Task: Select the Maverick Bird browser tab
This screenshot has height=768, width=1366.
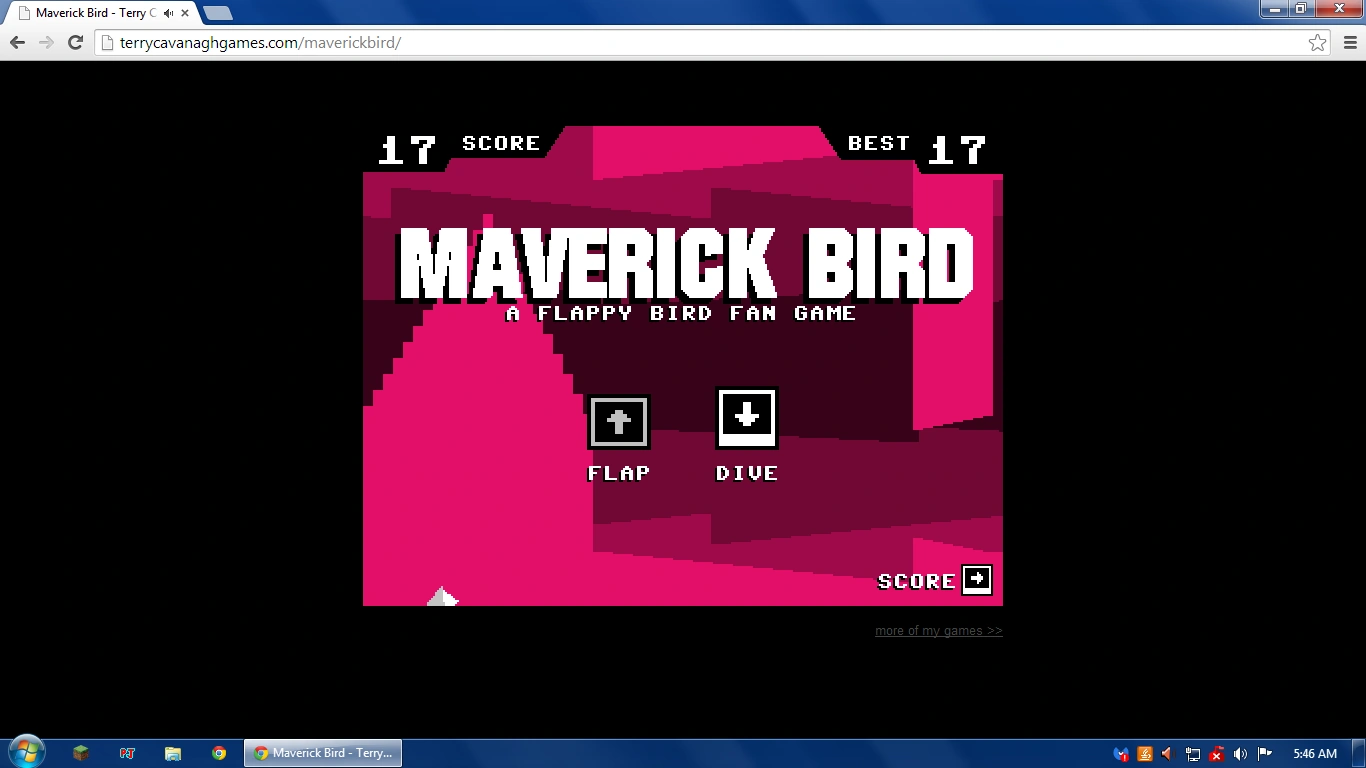Action: coord(95,13)
